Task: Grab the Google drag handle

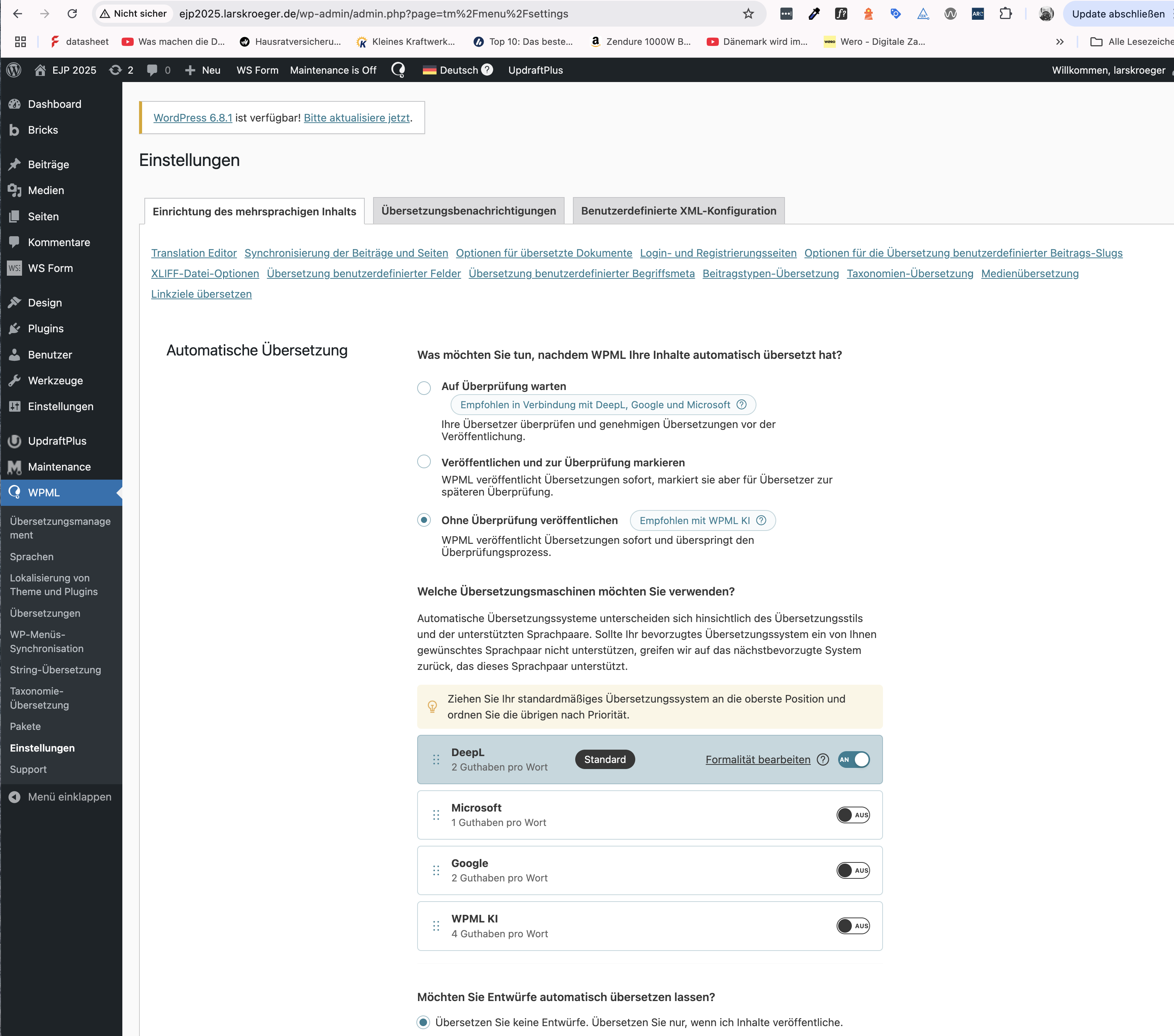Action: 436,870
